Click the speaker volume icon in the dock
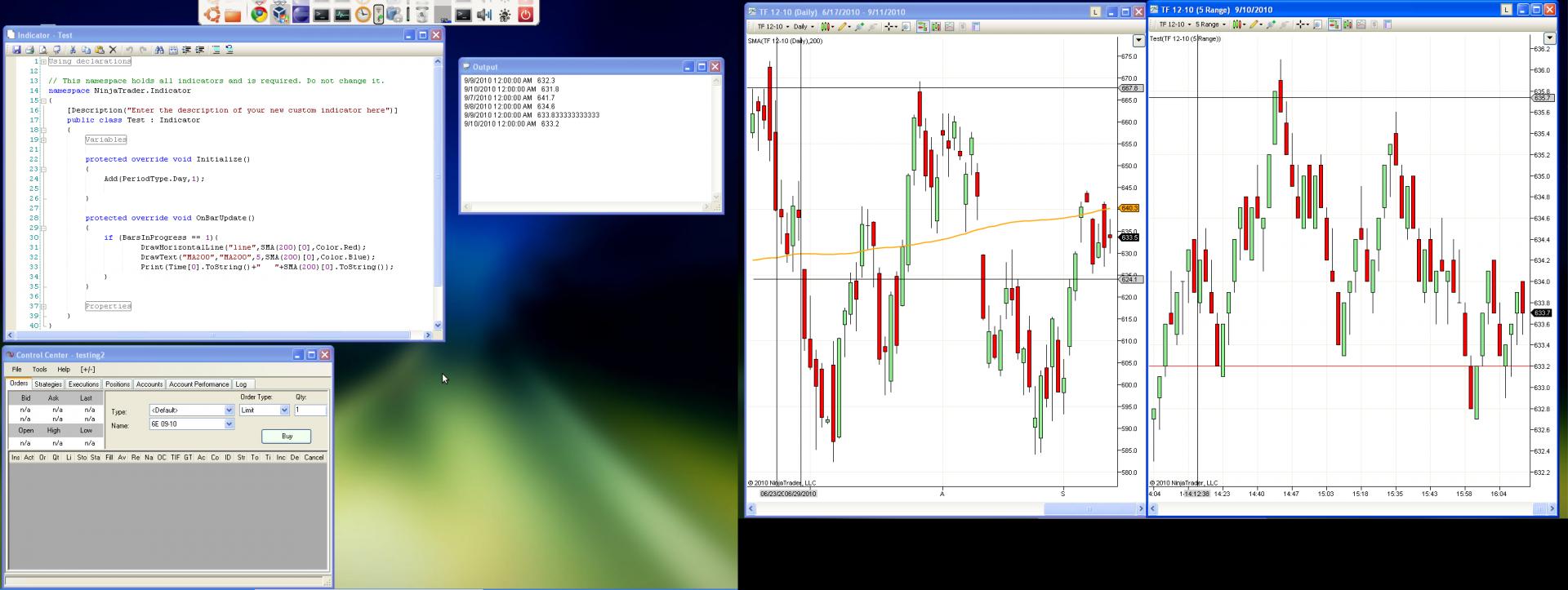Viewport: 1568px width, 590px height. 484,14
